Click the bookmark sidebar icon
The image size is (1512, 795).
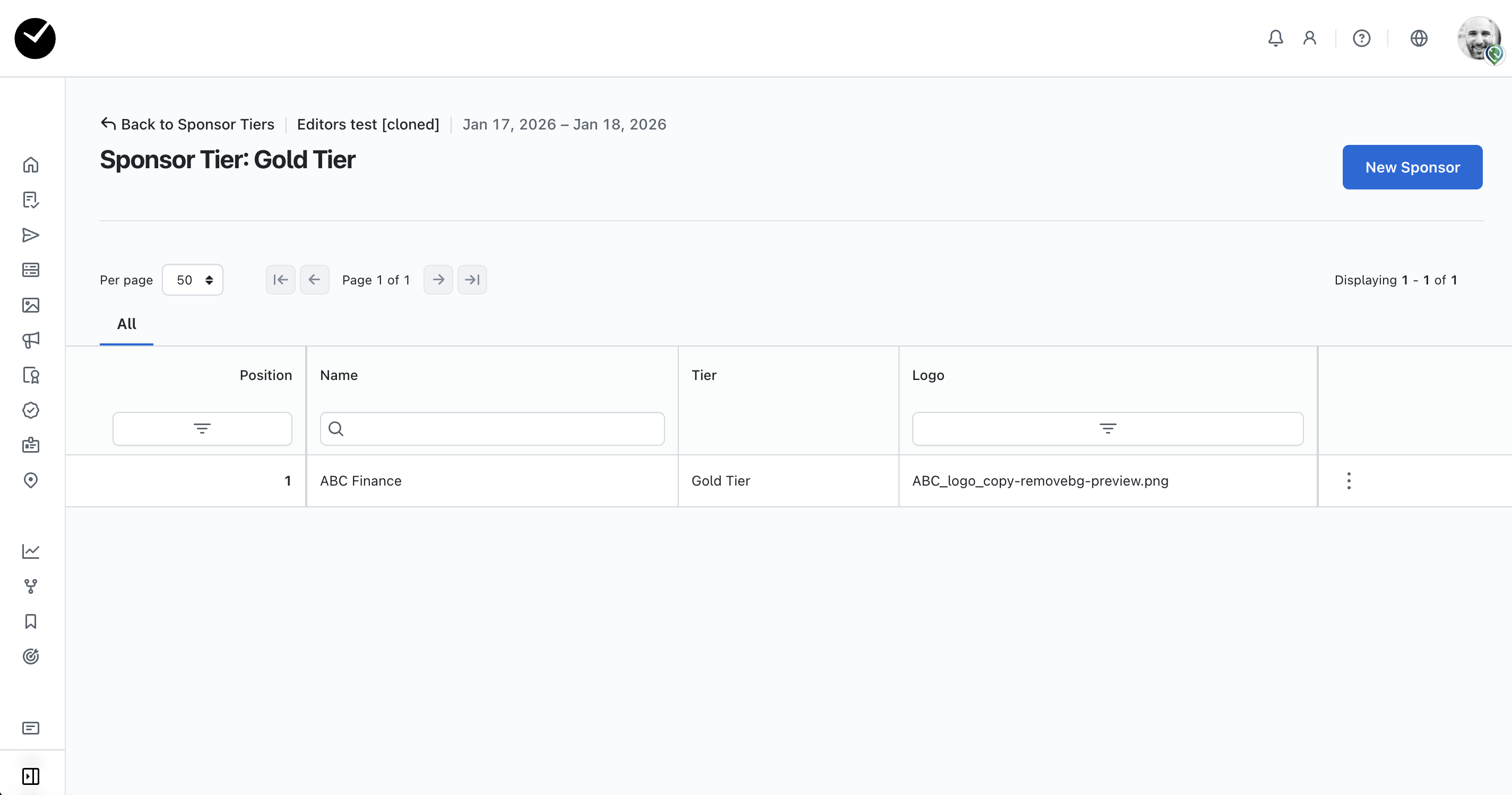point(31,621)
